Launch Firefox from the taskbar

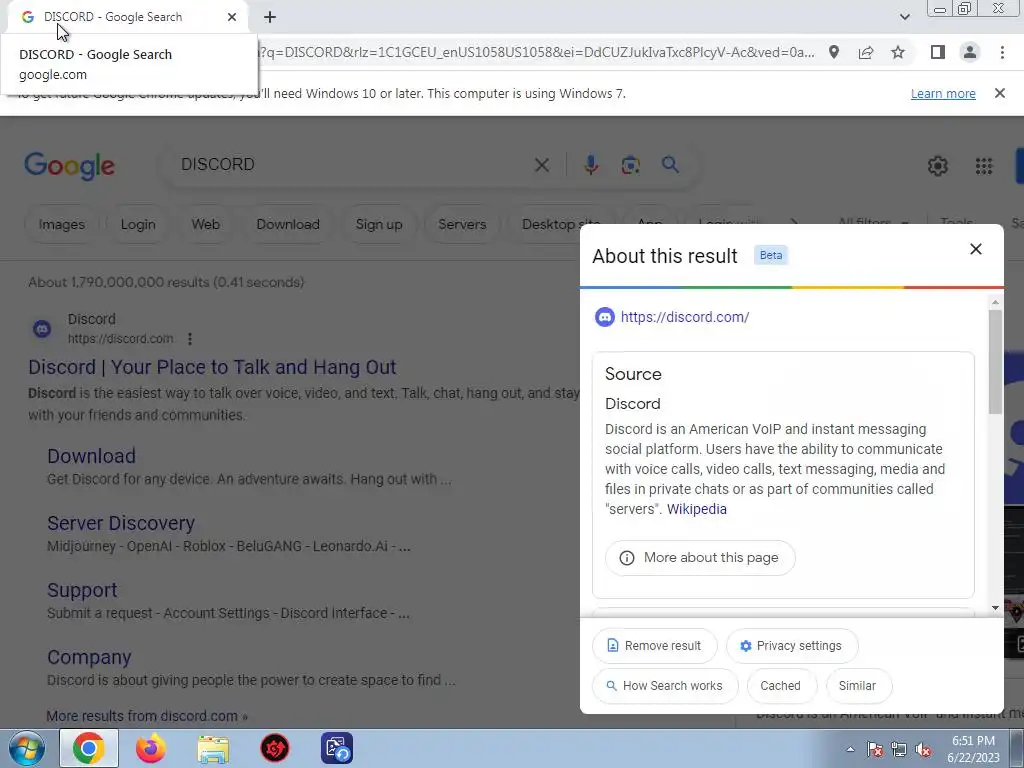pos(151,748)
